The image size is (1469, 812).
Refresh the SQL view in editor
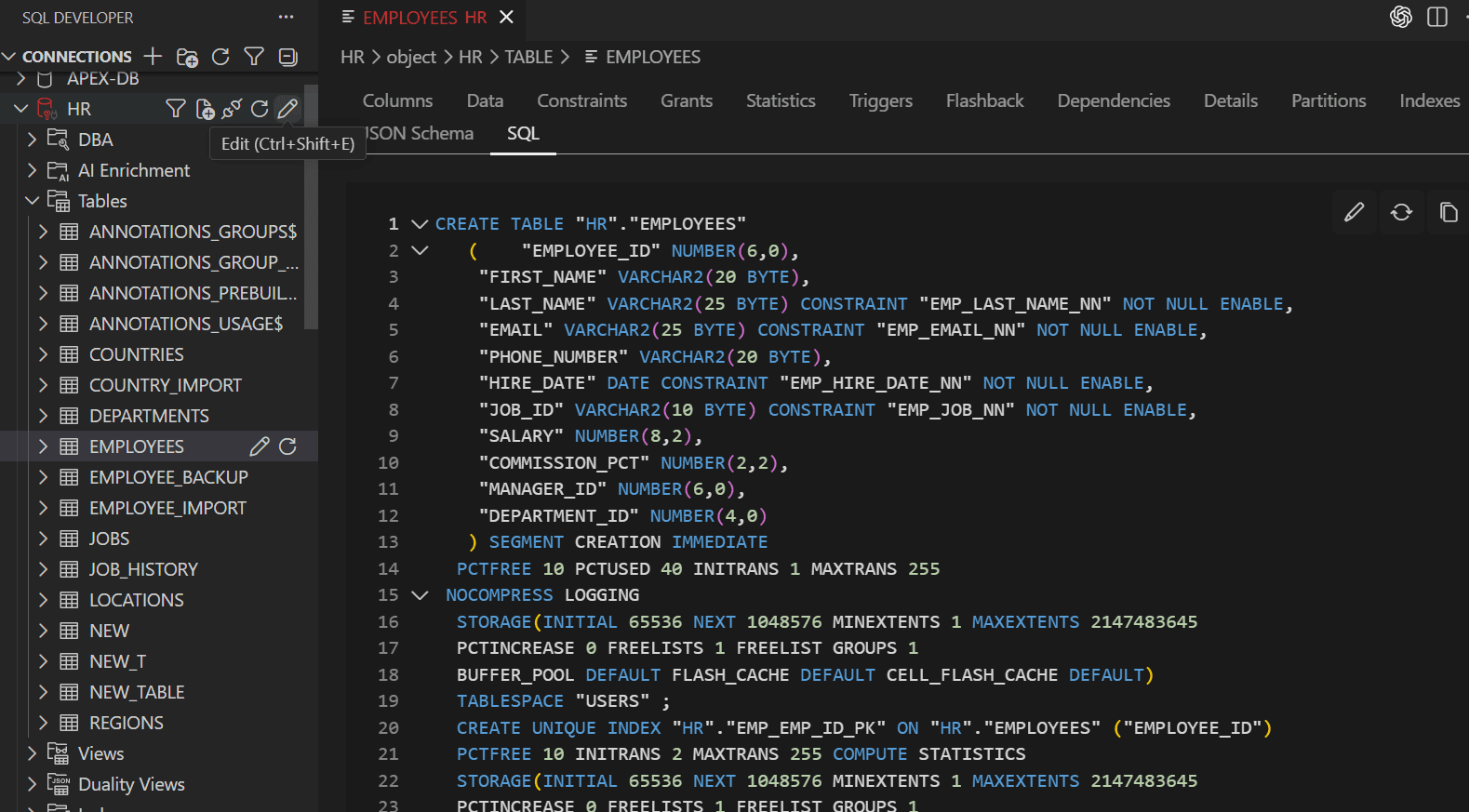click(1402, 212)
